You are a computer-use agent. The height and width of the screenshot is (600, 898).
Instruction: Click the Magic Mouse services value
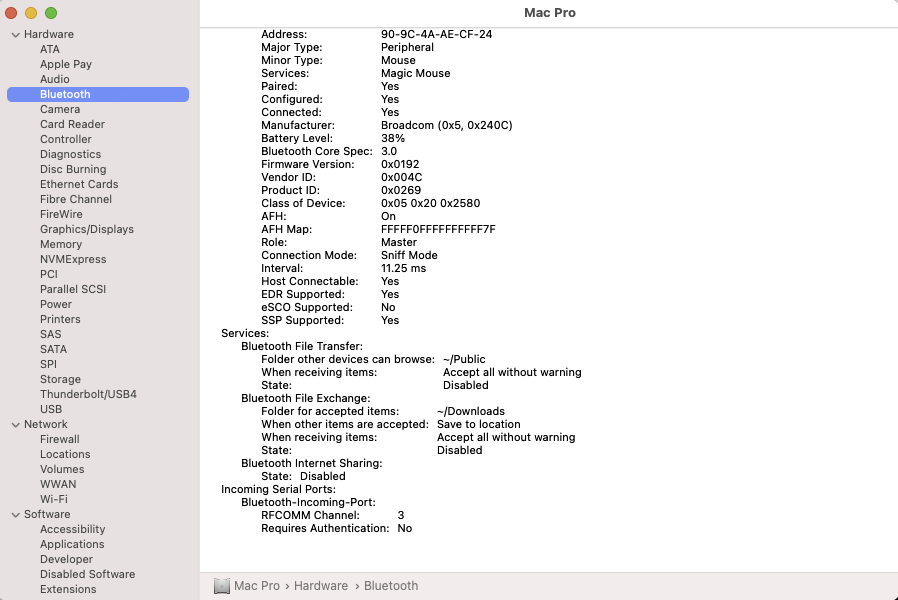click(x=416, y=73)
